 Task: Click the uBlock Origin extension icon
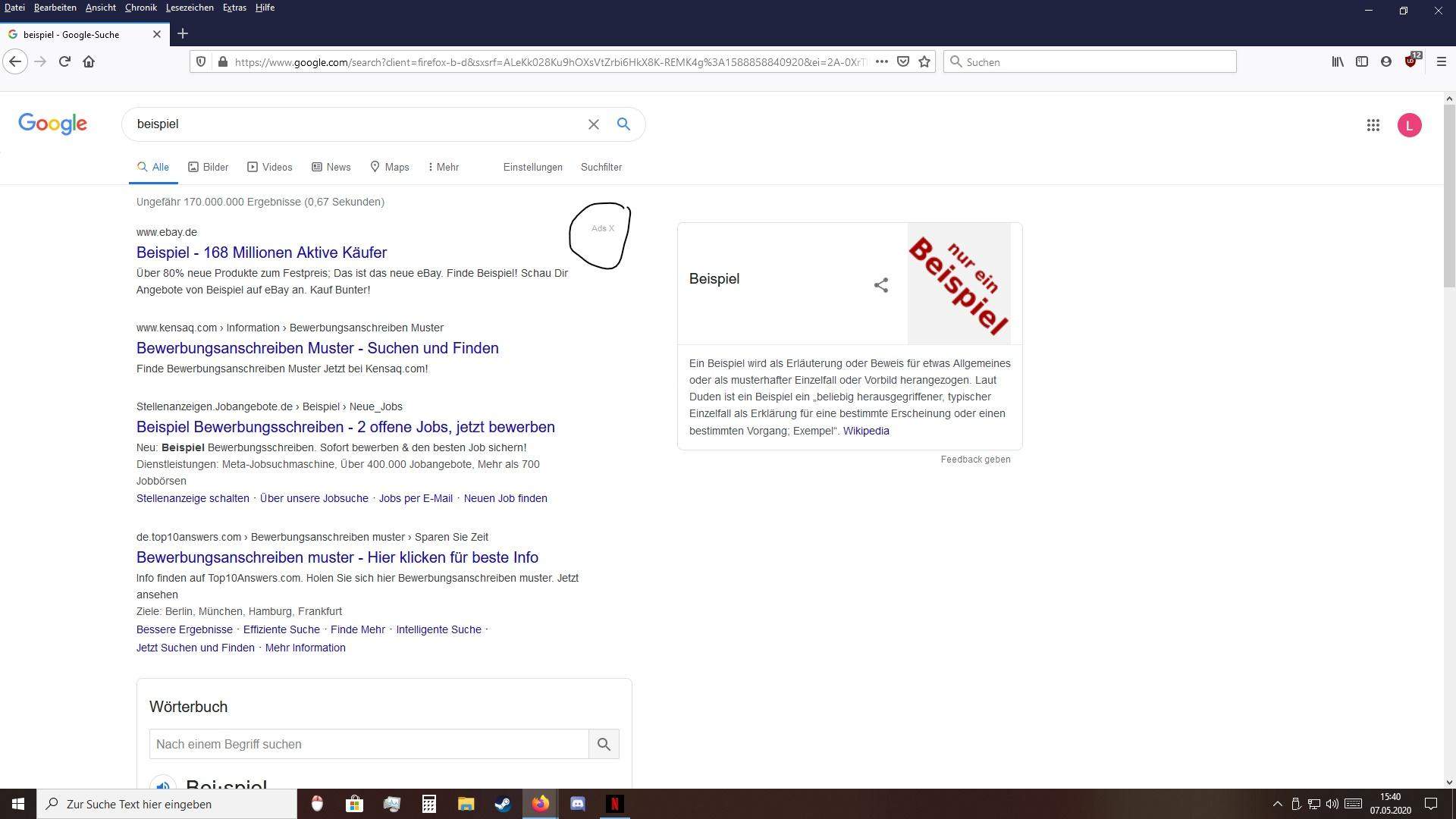pos(1410,61)
